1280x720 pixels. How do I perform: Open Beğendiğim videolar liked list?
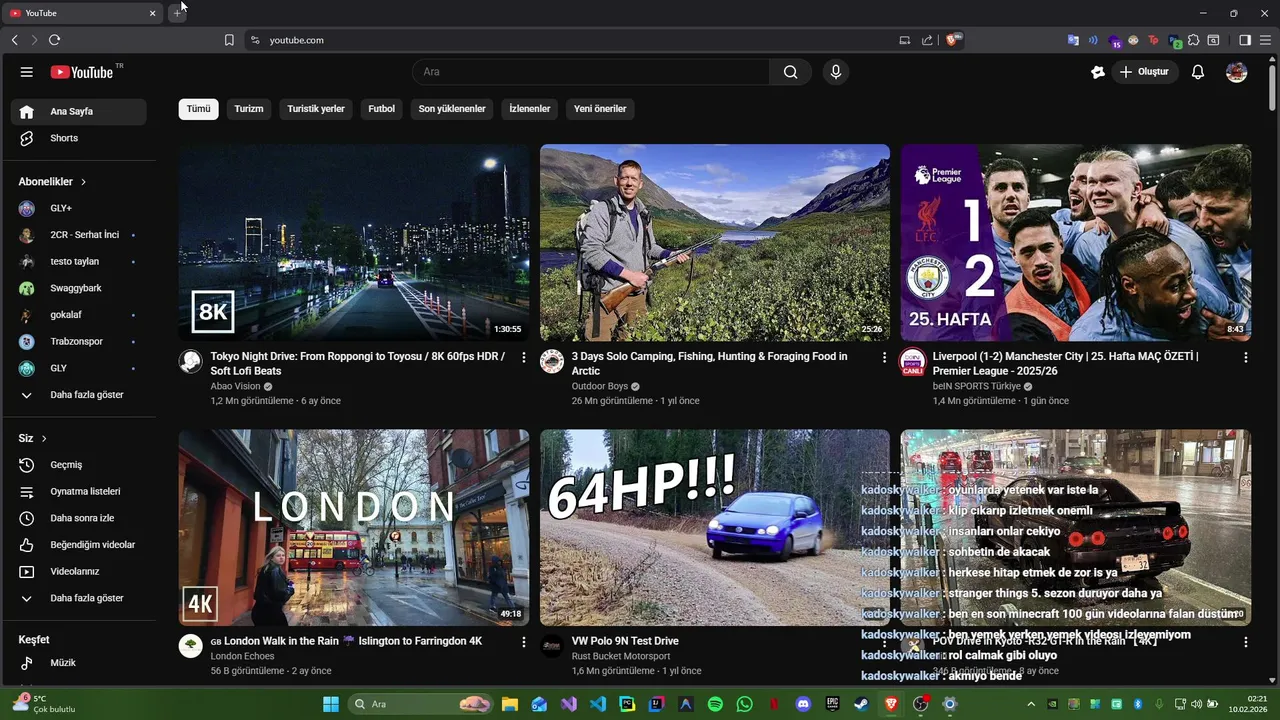[79, 545]
